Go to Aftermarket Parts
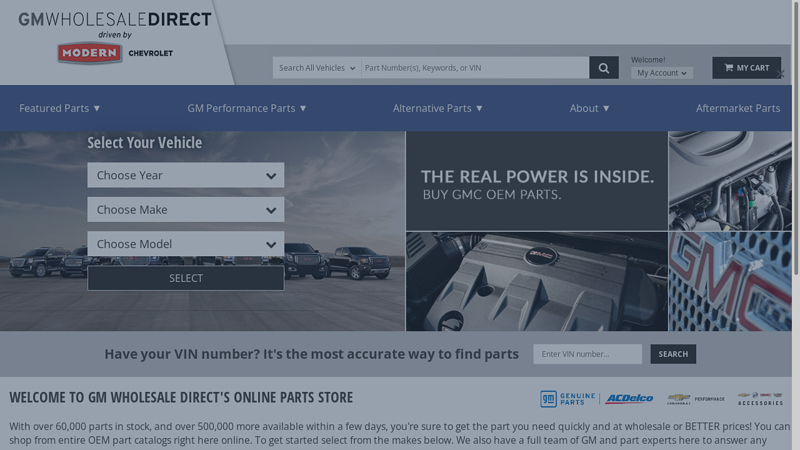The height and width of the screenshot is (450, 800). click(738, 108)
